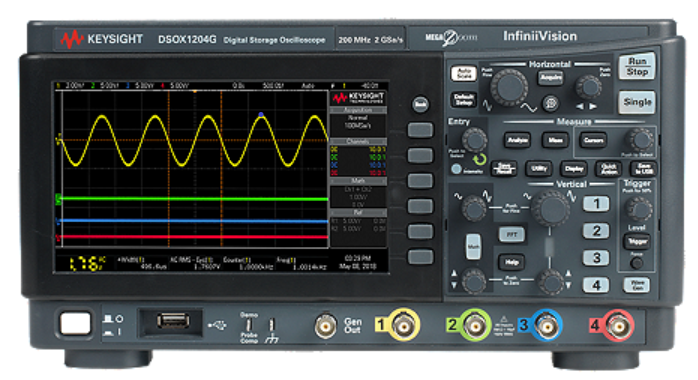Click the Trigger Level knob
Image resolution: width=698 pixels, height=380 pixels.
click(x=638, y=208)
